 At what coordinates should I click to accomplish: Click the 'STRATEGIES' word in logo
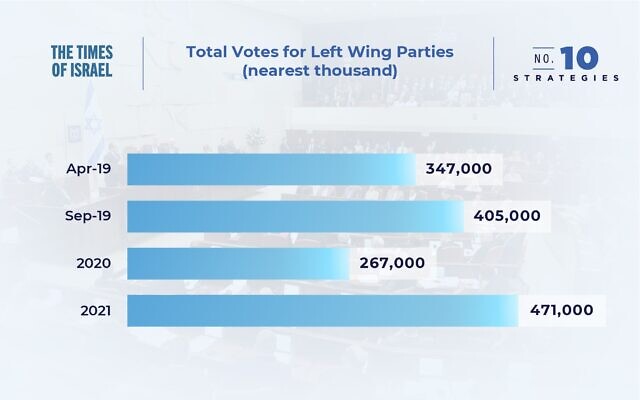click(x=566, y=78)
